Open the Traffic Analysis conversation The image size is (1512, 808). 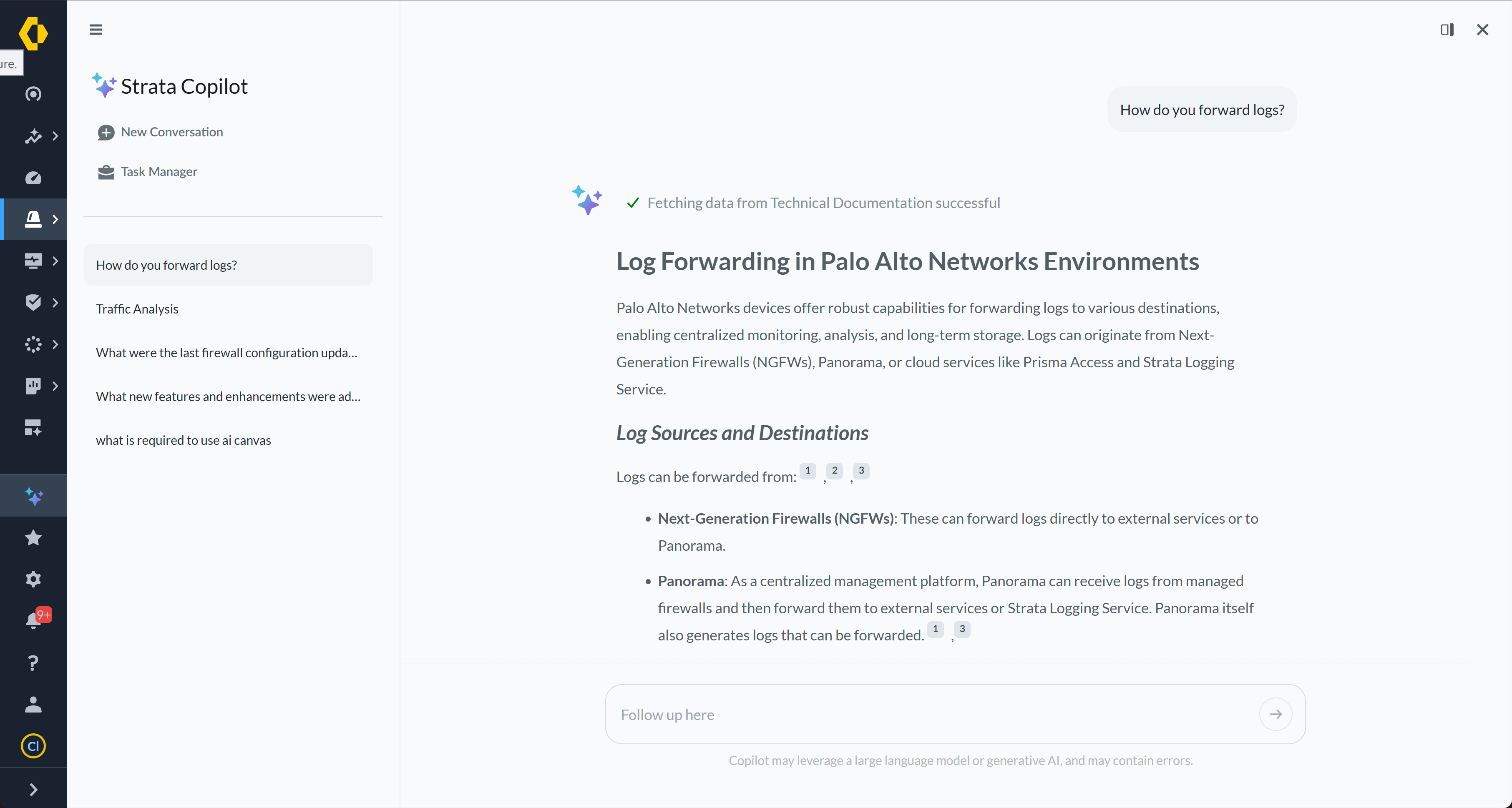coord(137,309)
